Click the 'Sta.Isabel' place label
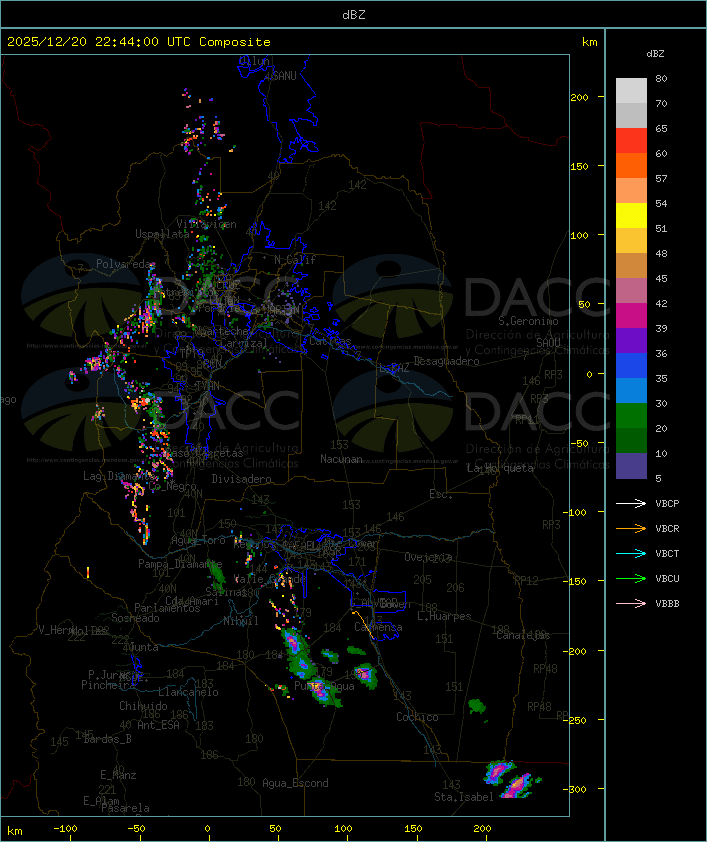Image resolution: width=707 pixels, height=842 pixels. click(x=464, y=797)
